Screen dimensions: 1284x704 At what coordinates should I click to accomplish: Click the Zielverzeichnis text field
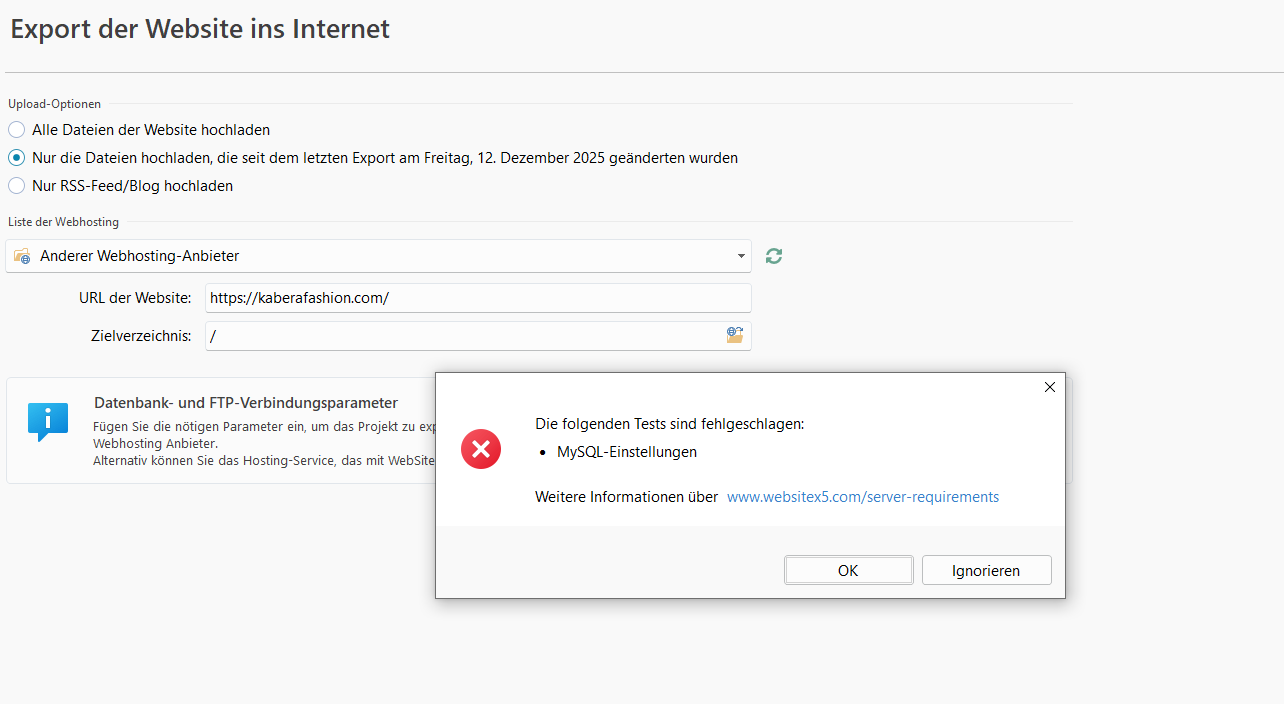pos(460,336)
